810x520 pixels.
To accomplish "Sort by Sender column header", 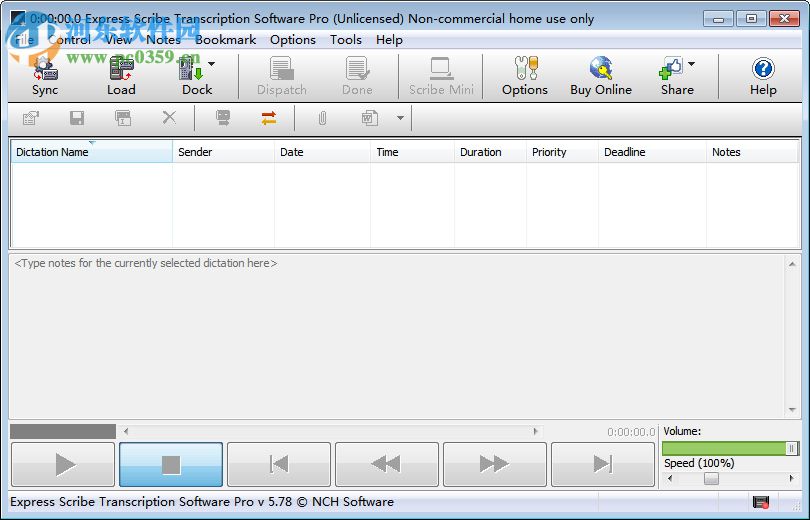I will pyautogui.click(x=223, y=152).
